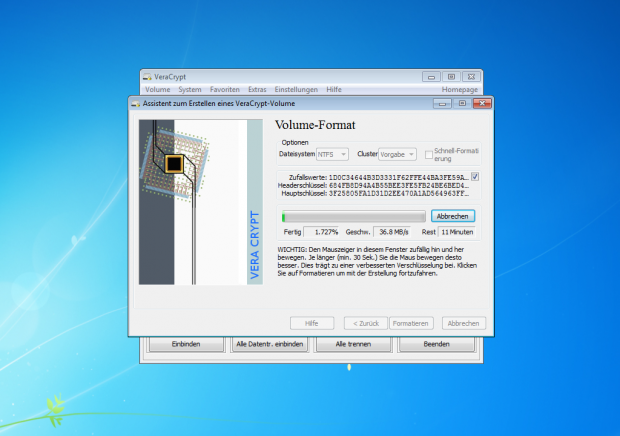Click the Alle trennen button
Image resolution: width=620 pixels, height=436 pixels.
[x=353, y=344]
